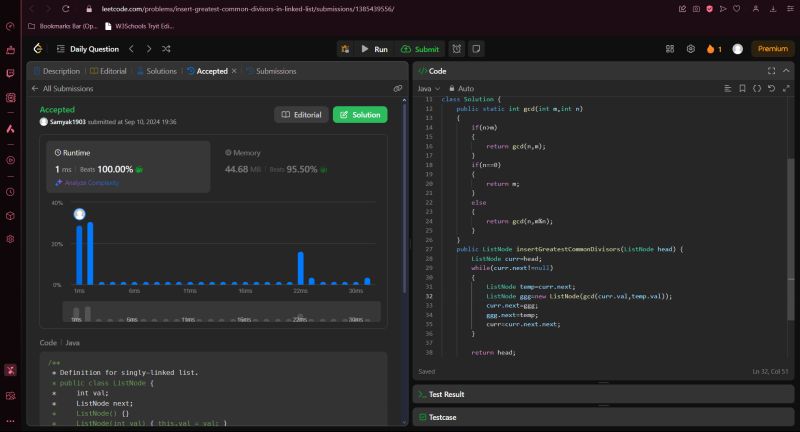Open the Daily Question problem list
Screen dimensions: 800x432
click(88, 49)
